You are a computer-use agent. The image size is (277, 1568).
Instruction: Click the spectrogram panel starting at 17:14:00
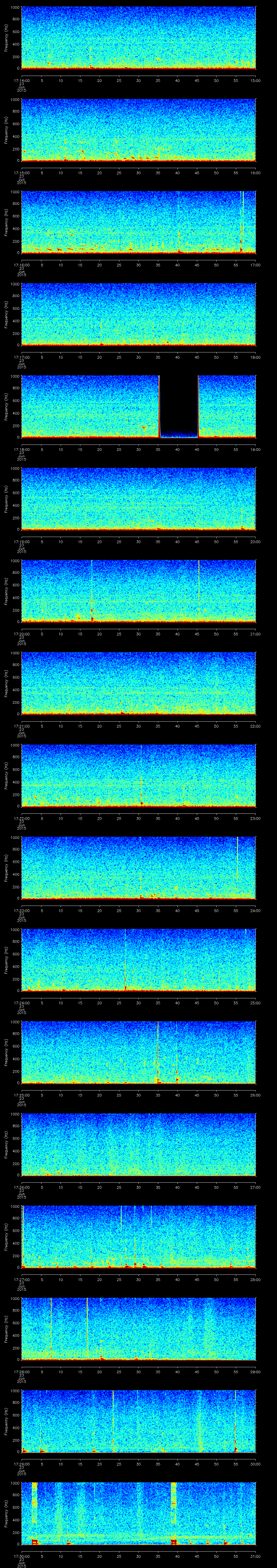(x=139, y=38)
